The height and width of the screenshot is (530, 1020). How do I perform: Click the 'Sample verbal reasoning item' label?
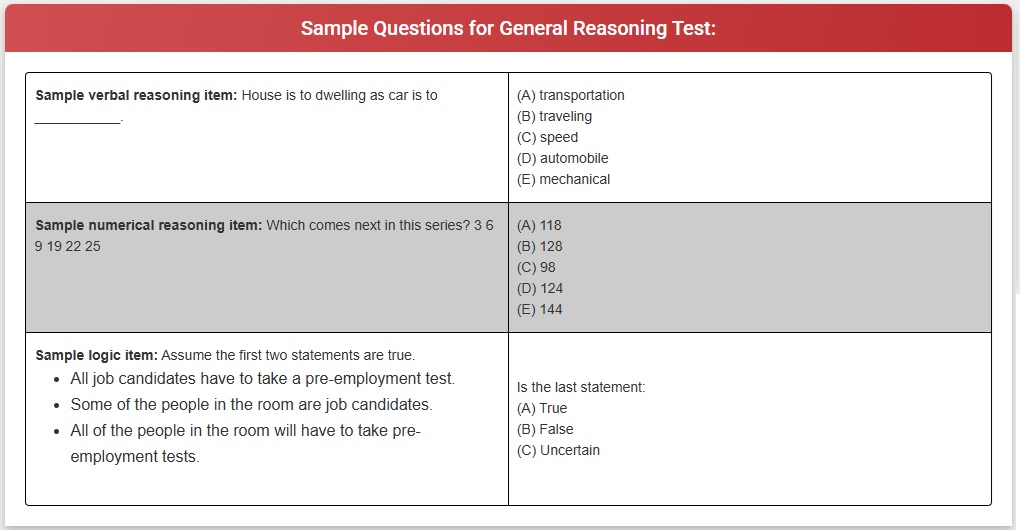(x=136, y=95)
